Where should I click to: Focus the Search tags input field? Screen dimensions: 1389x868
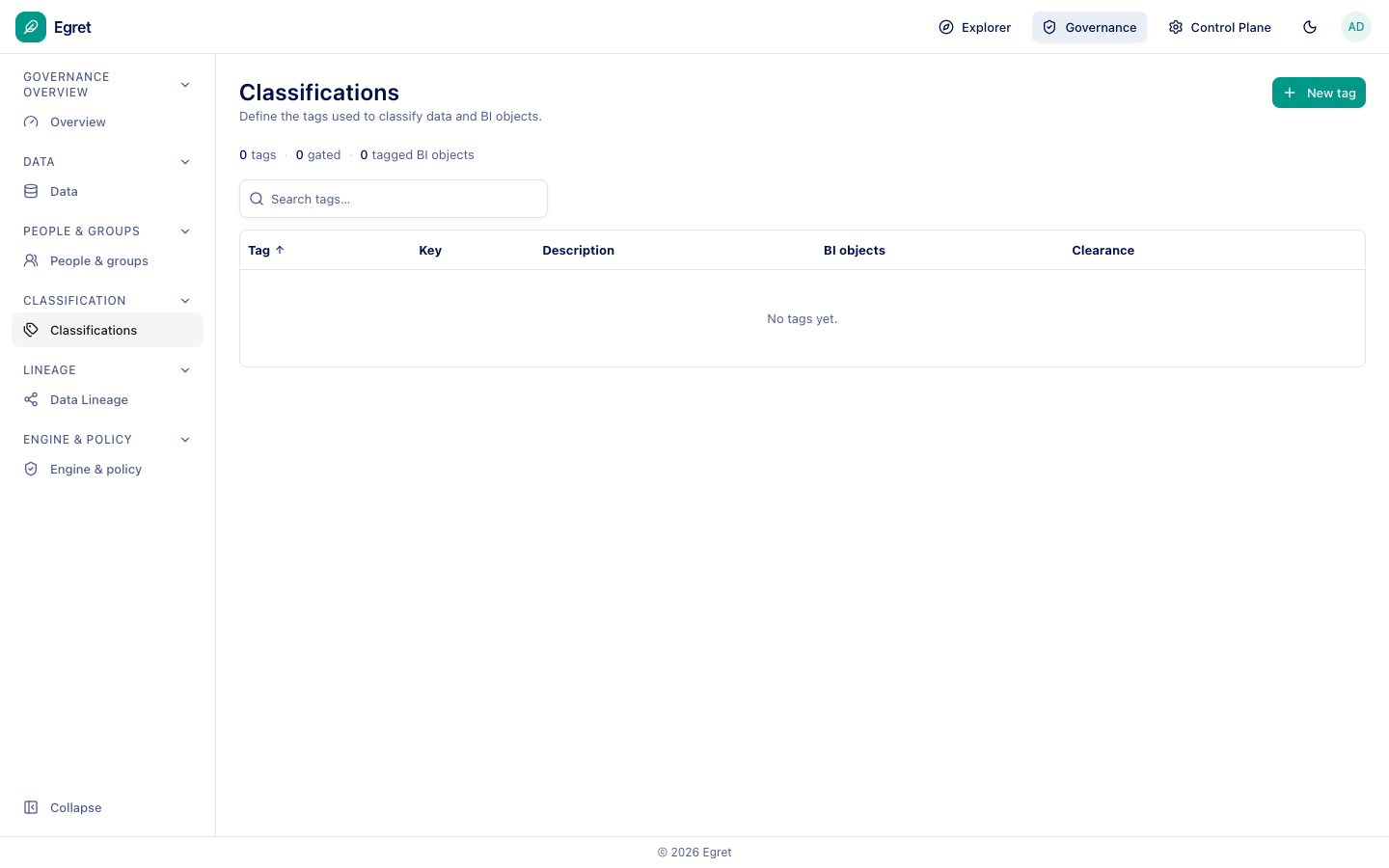[394, 200]
